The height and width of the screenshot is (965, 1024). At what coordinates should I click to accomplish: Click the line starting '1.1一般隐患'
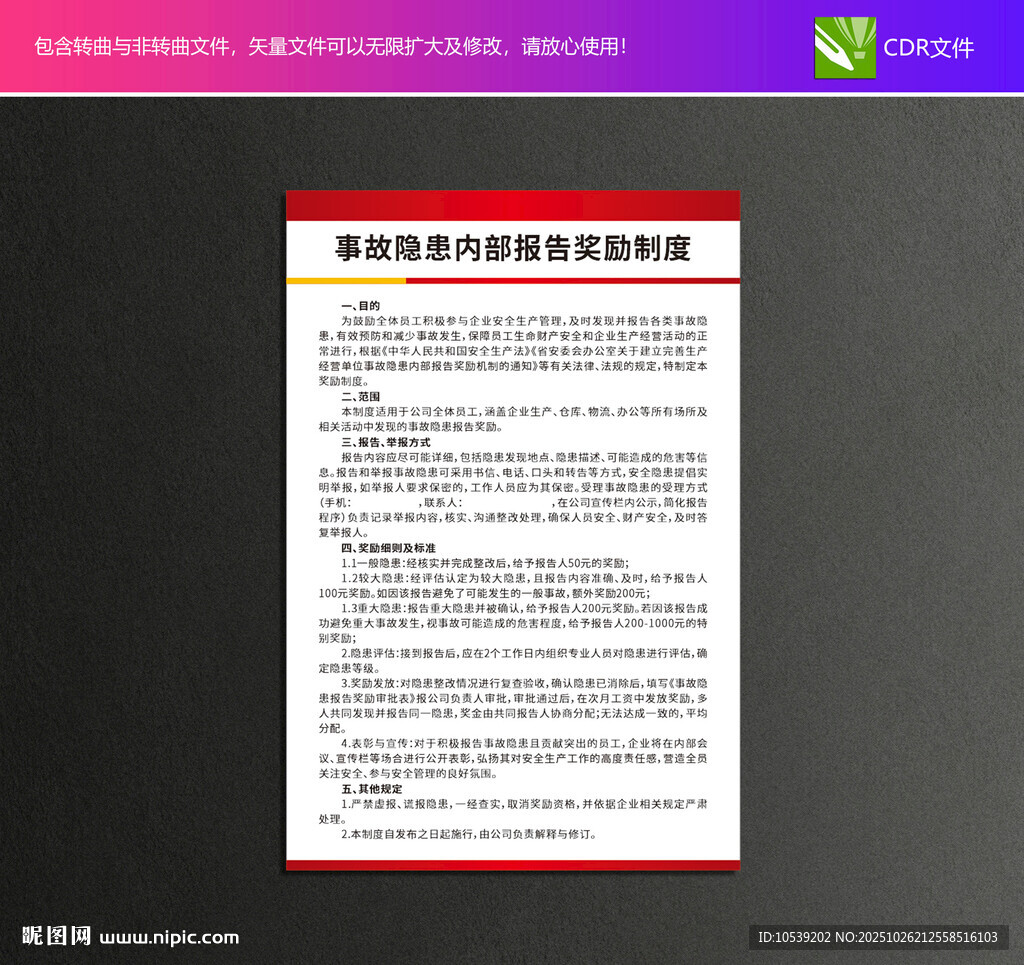[485, 563]
